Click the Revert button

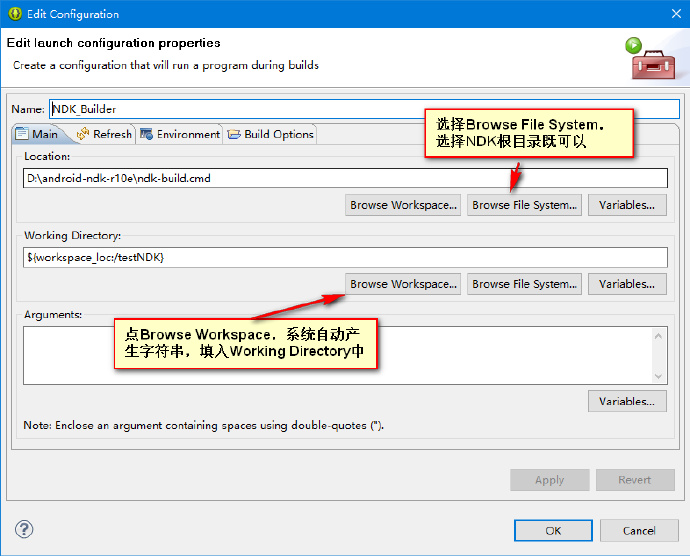[x=635, y=480]
